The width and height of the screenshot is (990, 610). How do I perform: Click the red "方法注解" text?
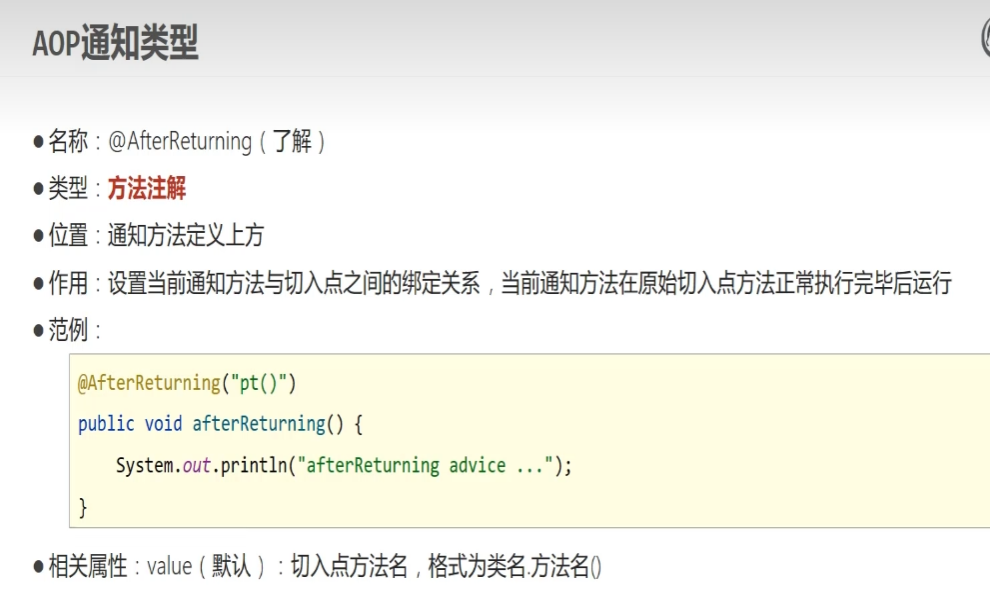tap(147, 189)
